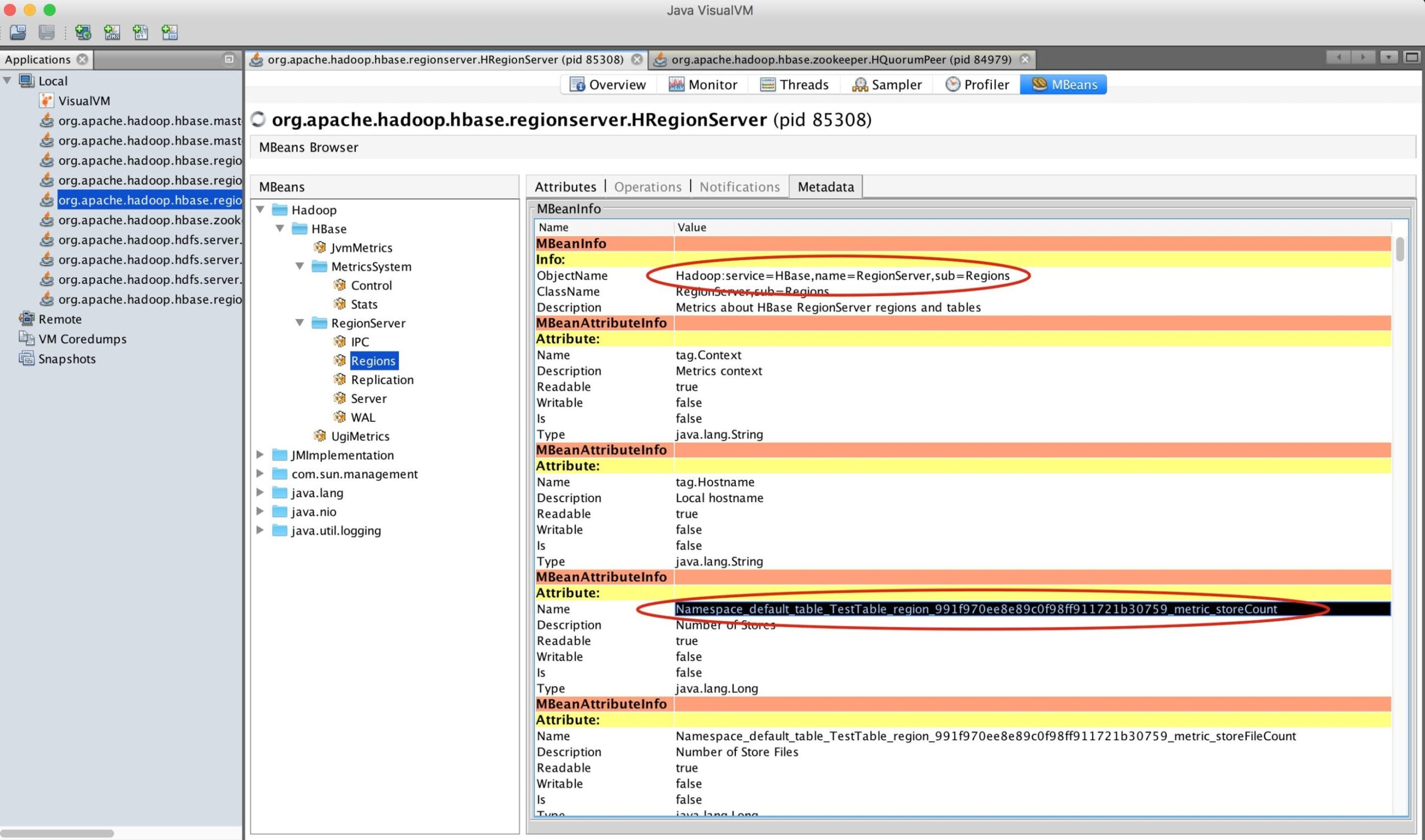Click the metric_storeFileCount name value
The height and width of the screenshot is (840, 1425).
point(985,736)
